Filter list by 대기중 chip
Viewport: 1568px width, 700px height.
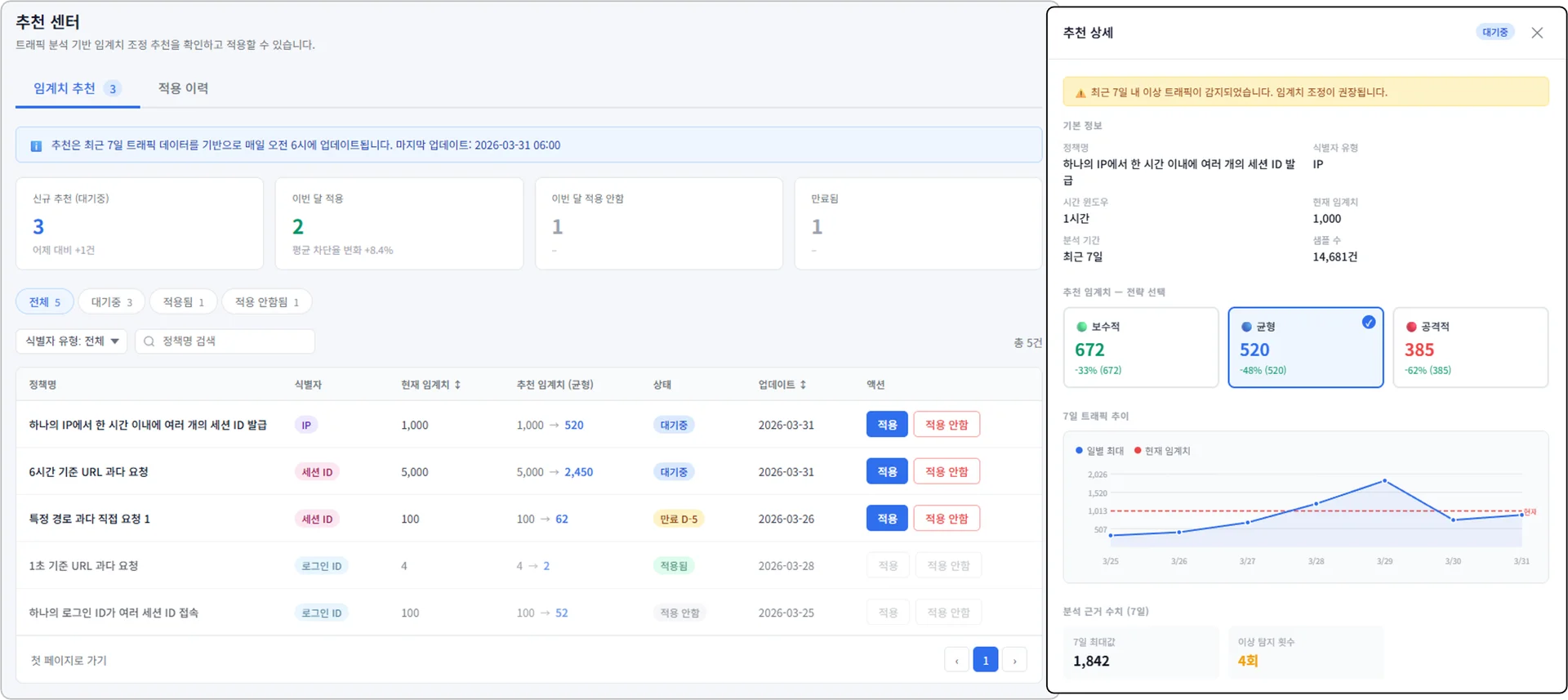pyautogui.click(x=111, y=302)
